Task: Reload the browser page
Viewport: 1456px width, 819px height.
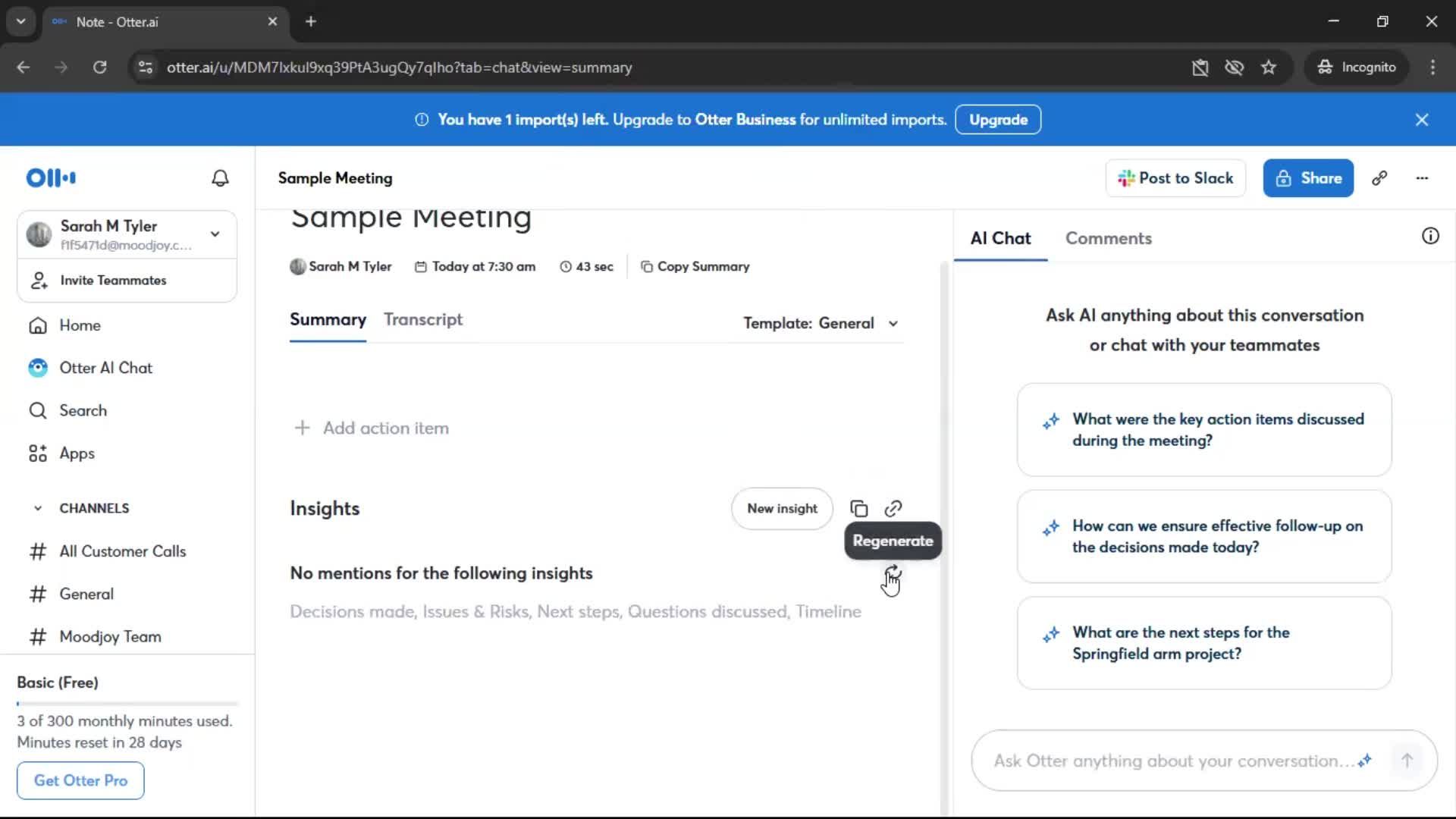Action: [99, 67]
